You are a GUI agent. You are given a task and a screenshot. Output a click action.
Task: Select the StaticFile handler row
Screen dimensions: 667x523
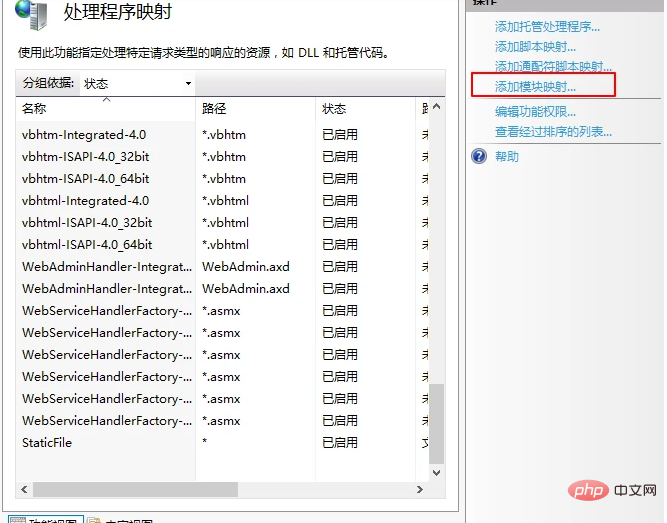click(222, 443)
